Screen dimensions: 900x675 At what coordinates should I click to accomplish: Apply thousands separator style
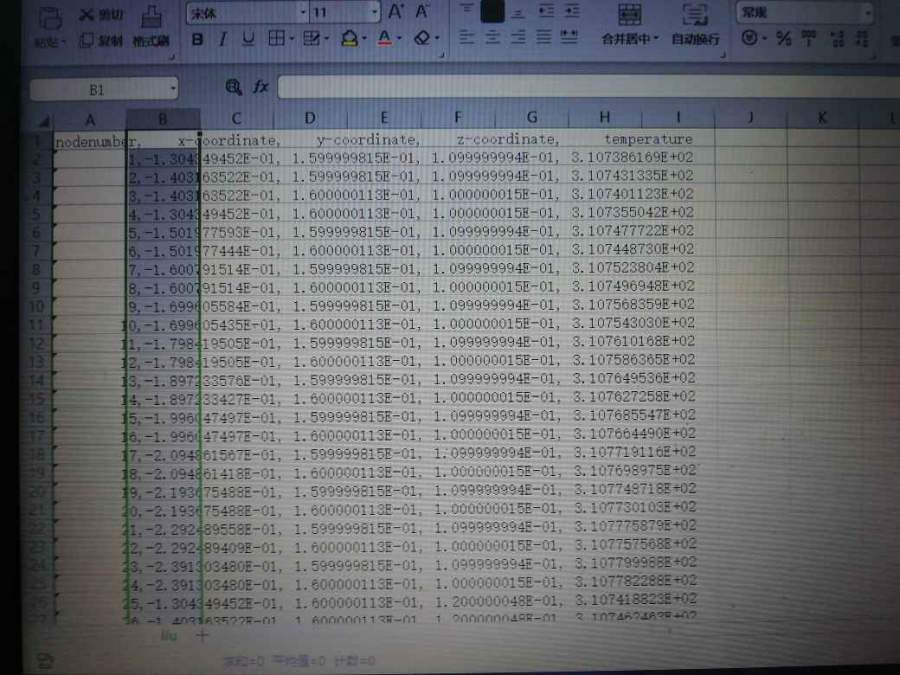pyautogui.click(x=809, y=38)
